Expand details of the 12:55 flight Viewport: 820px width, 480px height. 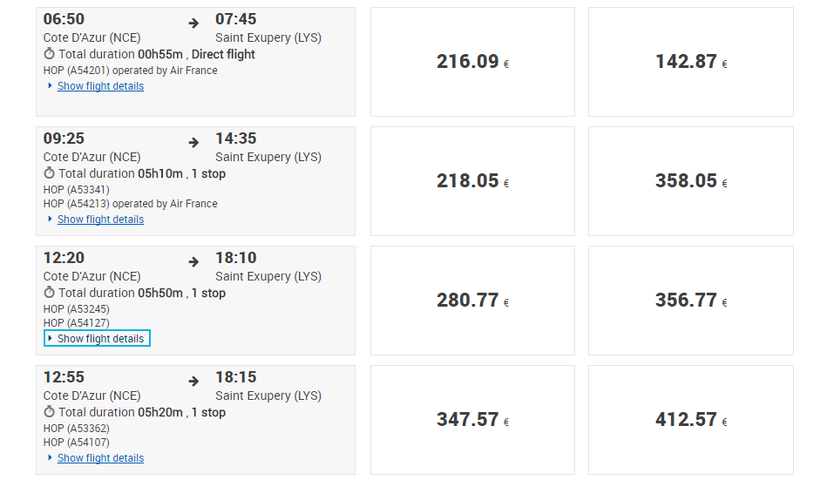click(100, 458)
